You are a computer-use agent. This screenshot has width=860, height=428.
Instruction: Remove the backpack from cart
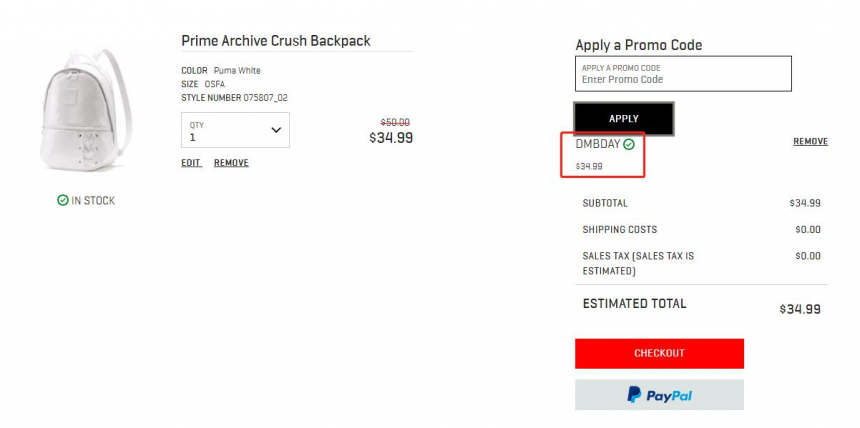(231, 163)
